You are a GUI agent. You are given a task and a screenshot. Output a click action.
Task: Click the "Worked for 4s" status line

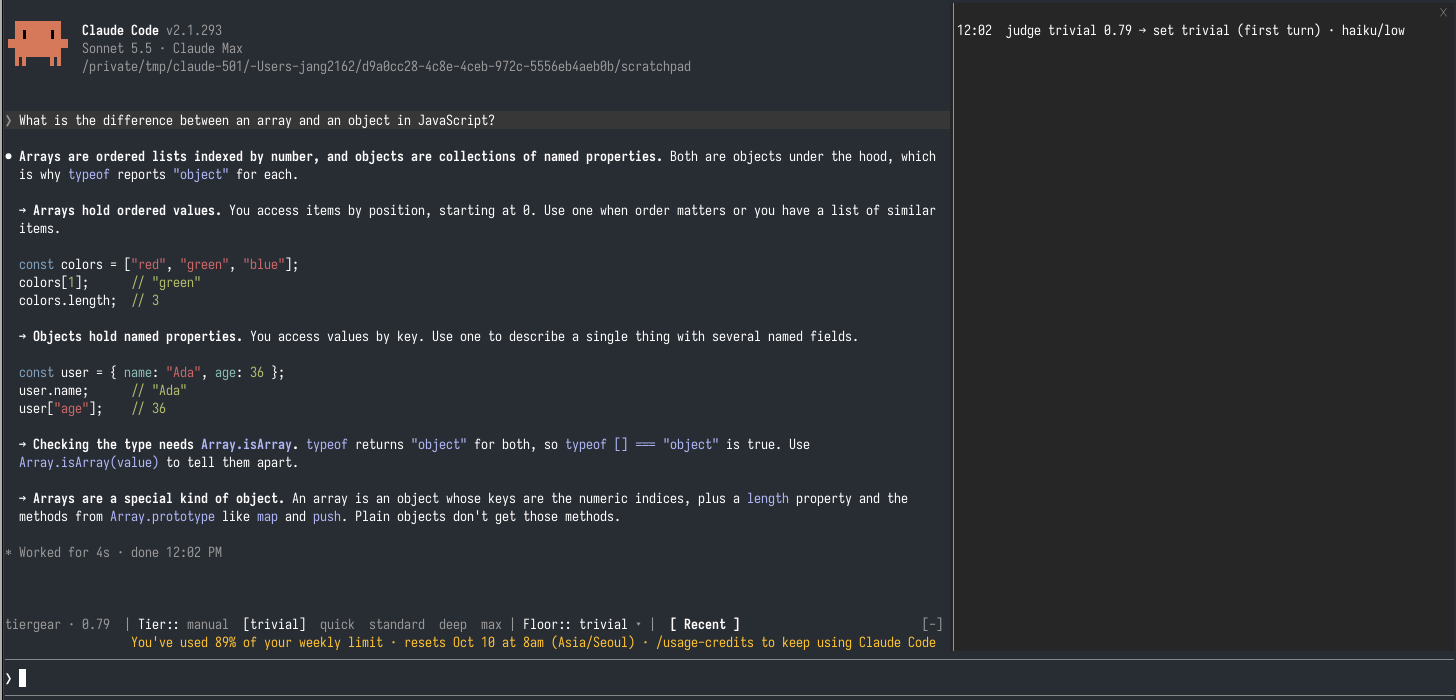(x=114, y=552)
